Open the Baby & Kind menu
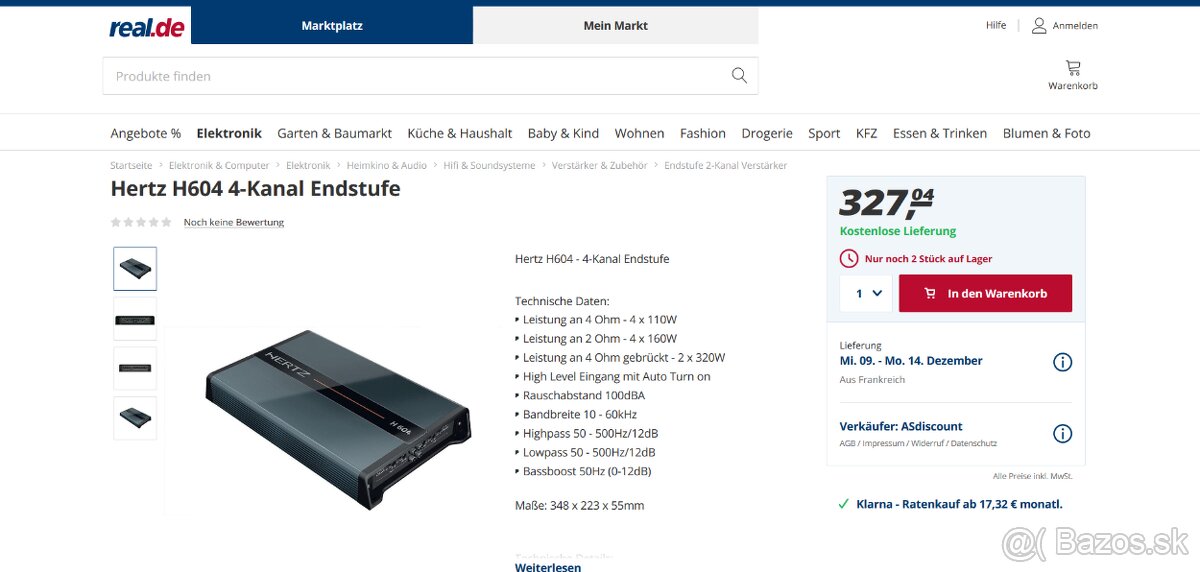Viewport: 1200px width, 572px height. pyautogui.click(x=563, y=133)
